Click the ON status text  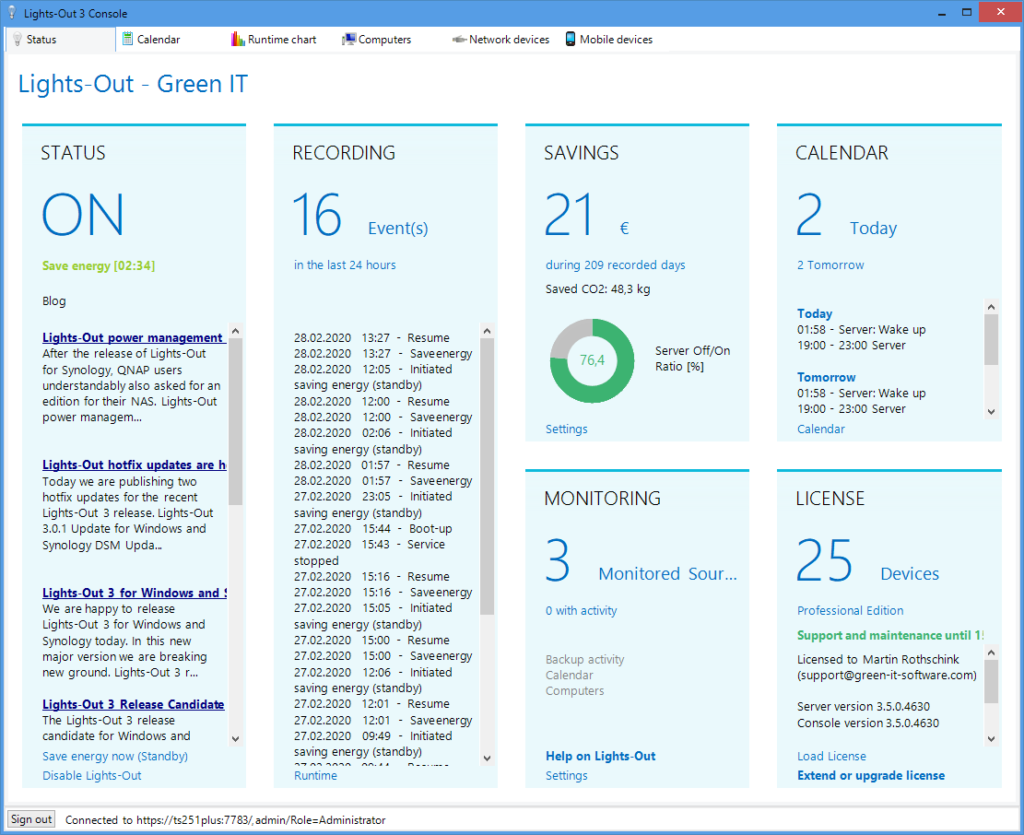83,215
